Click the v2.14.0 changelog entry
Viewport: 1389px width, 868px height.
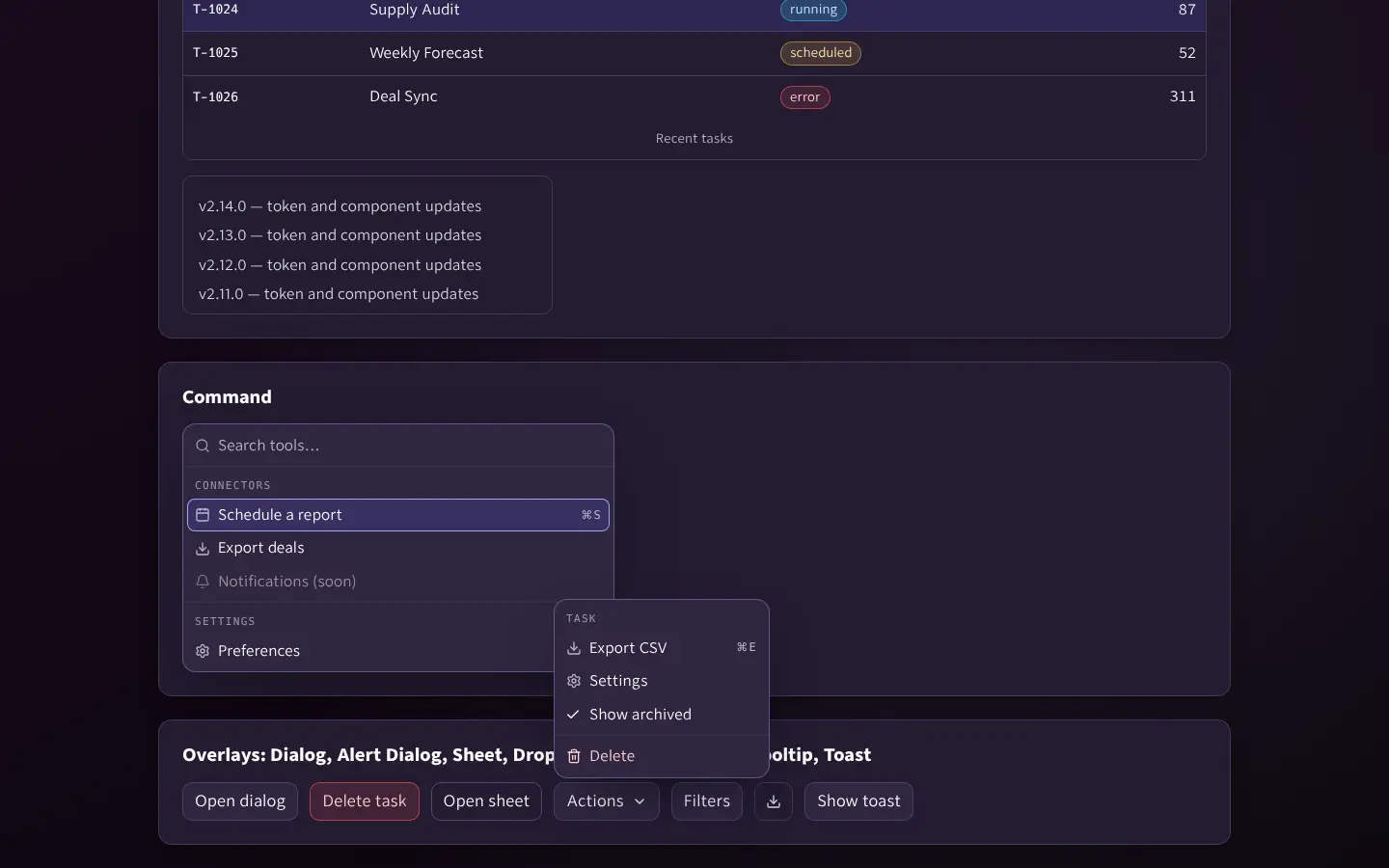coord(340,206)
